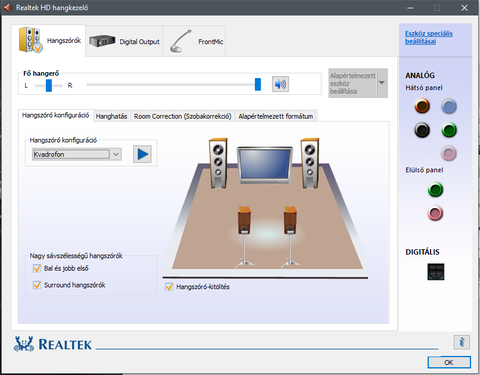Click the black rear panel jack

click(422, 130)
